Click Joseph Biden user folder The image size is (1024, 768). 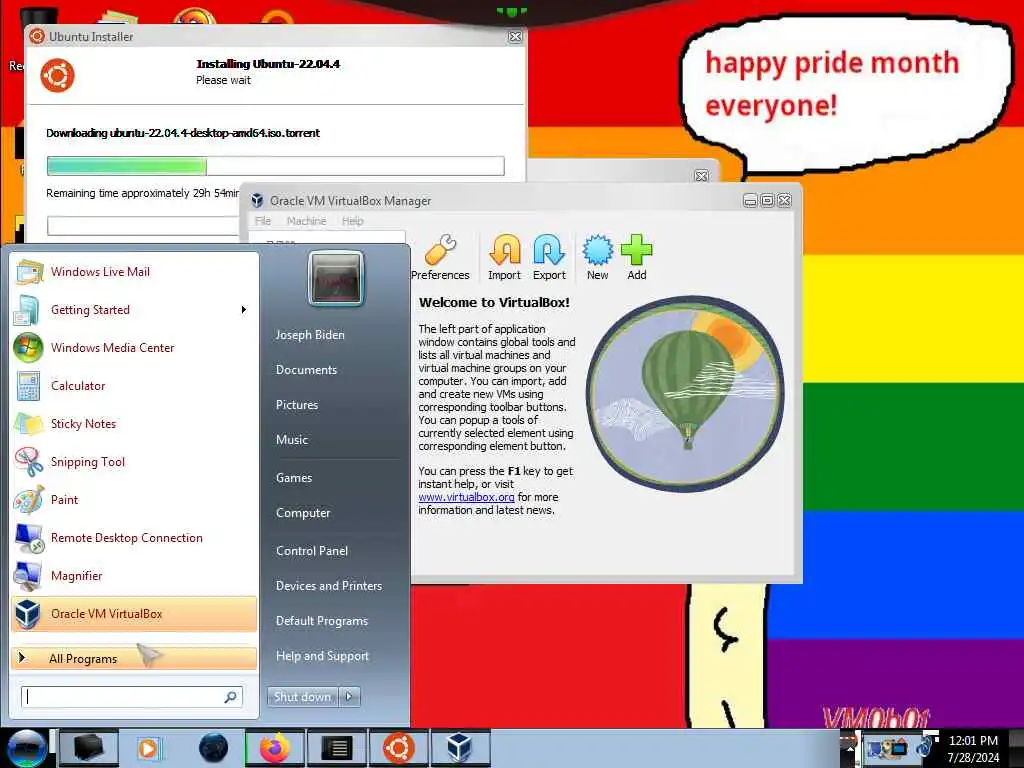point(310,334)
